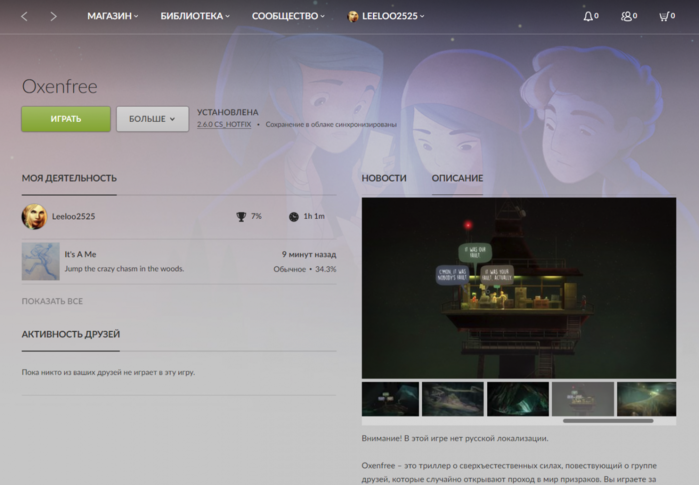Open friends icon in top bar
699x485 pixels.
626,16
